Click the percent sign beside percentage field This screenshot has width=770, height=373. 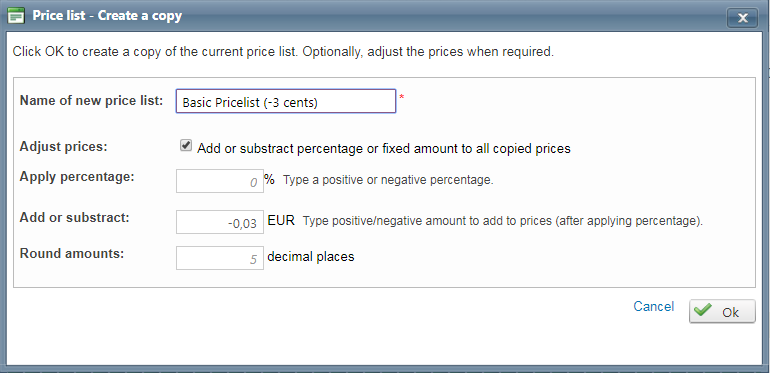[x=269, y=179]
